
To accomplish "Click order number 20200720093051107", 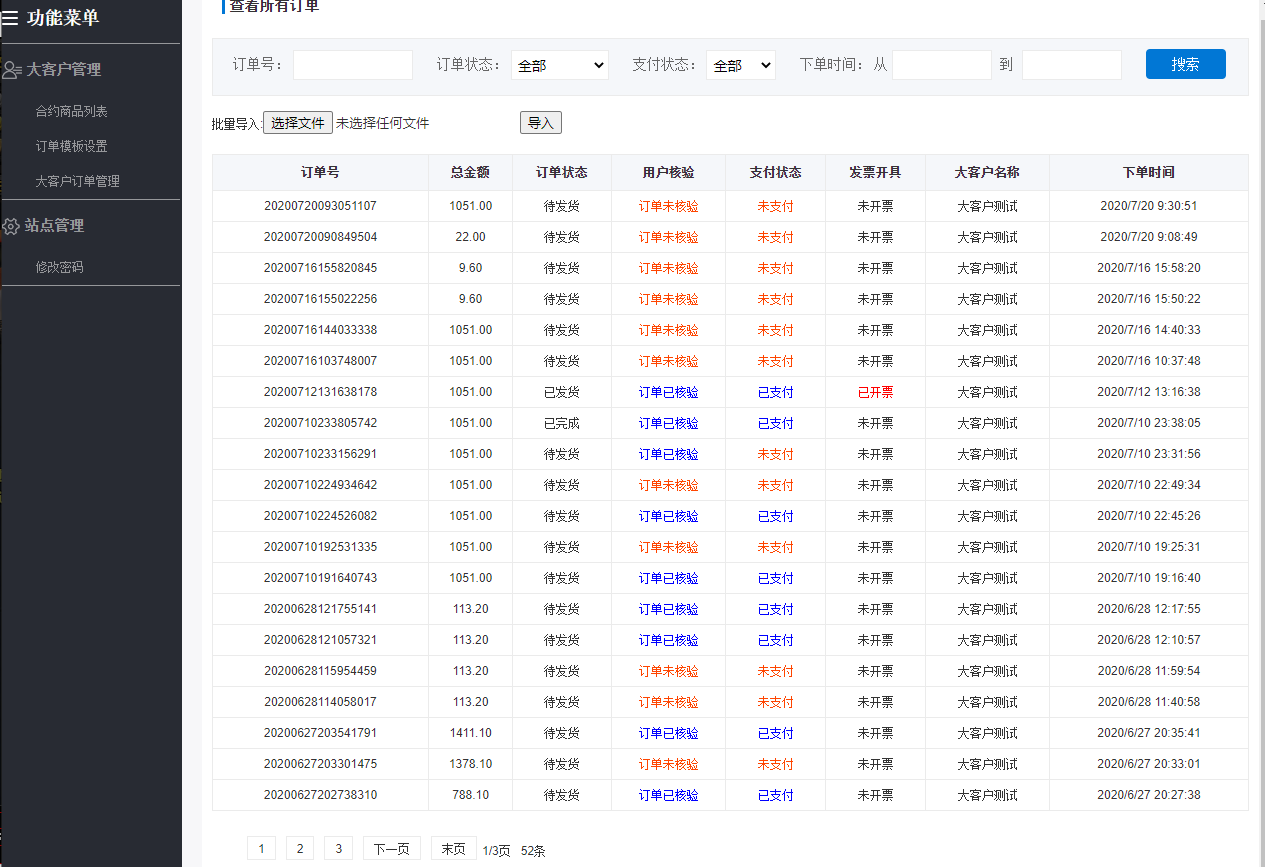I will point(320,206).
